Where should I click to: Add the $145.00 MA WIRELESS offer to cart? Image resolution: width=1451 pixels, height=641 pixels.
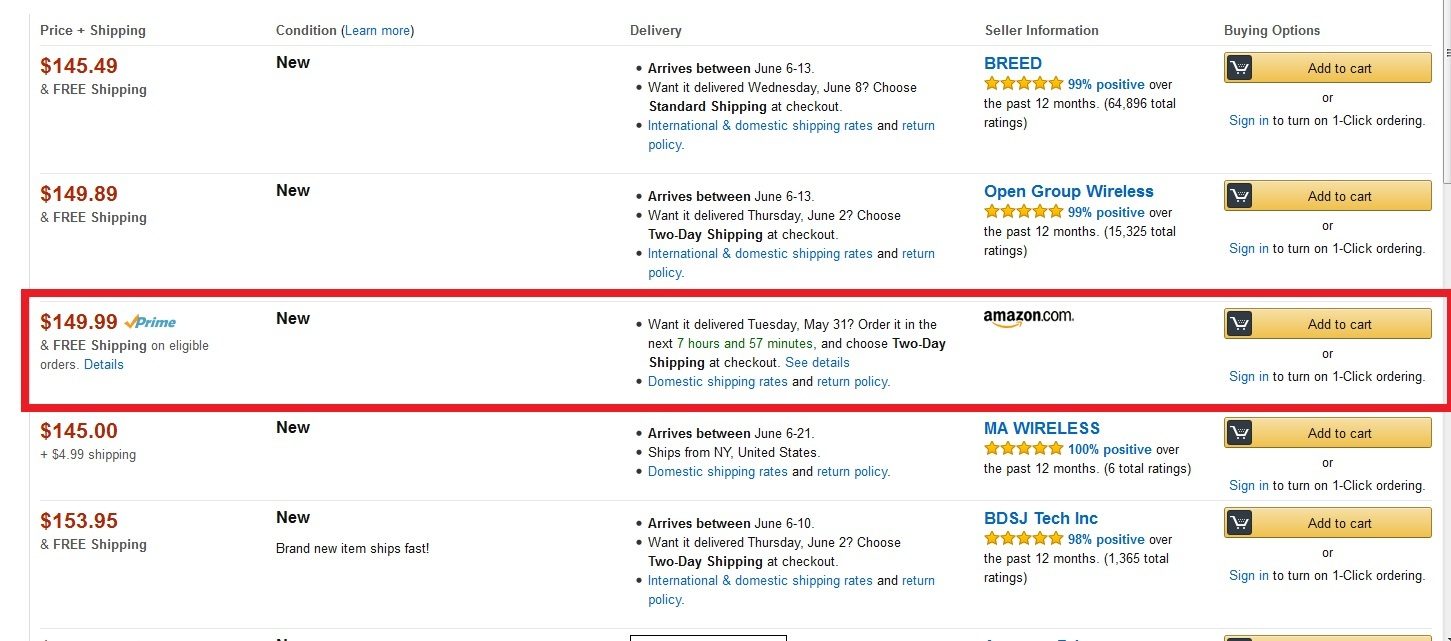pyautogui.click(x=1339, y=433)
